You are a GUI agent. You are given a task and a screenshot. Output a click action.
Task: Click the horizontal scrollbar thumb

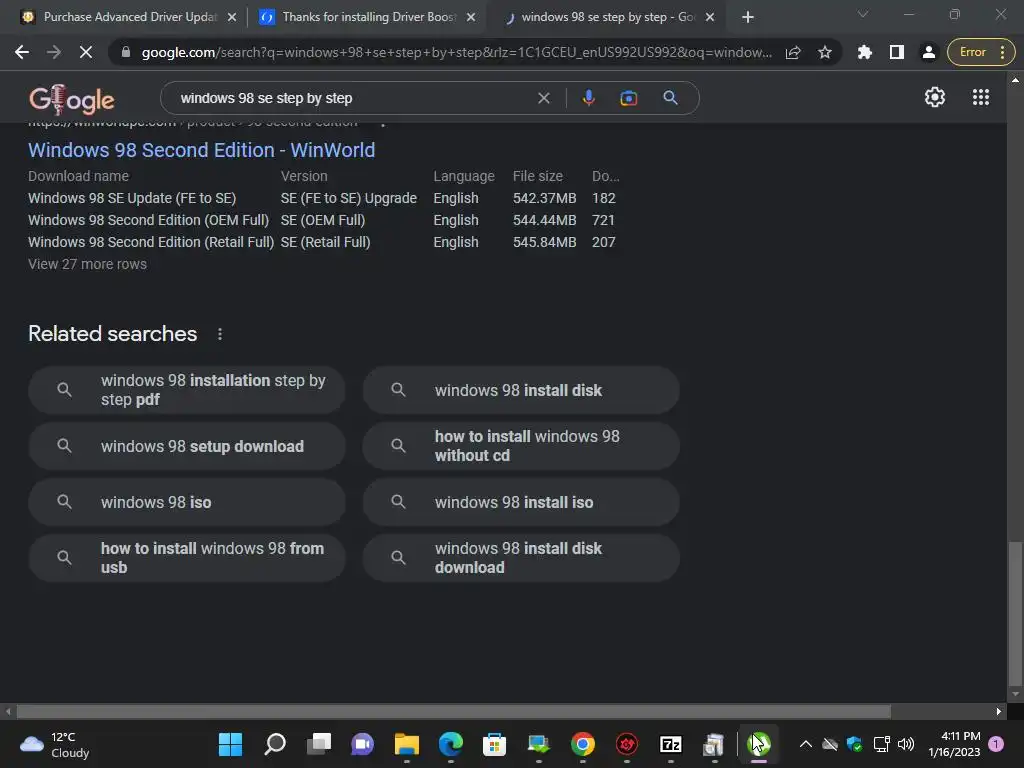pos(453,711)
